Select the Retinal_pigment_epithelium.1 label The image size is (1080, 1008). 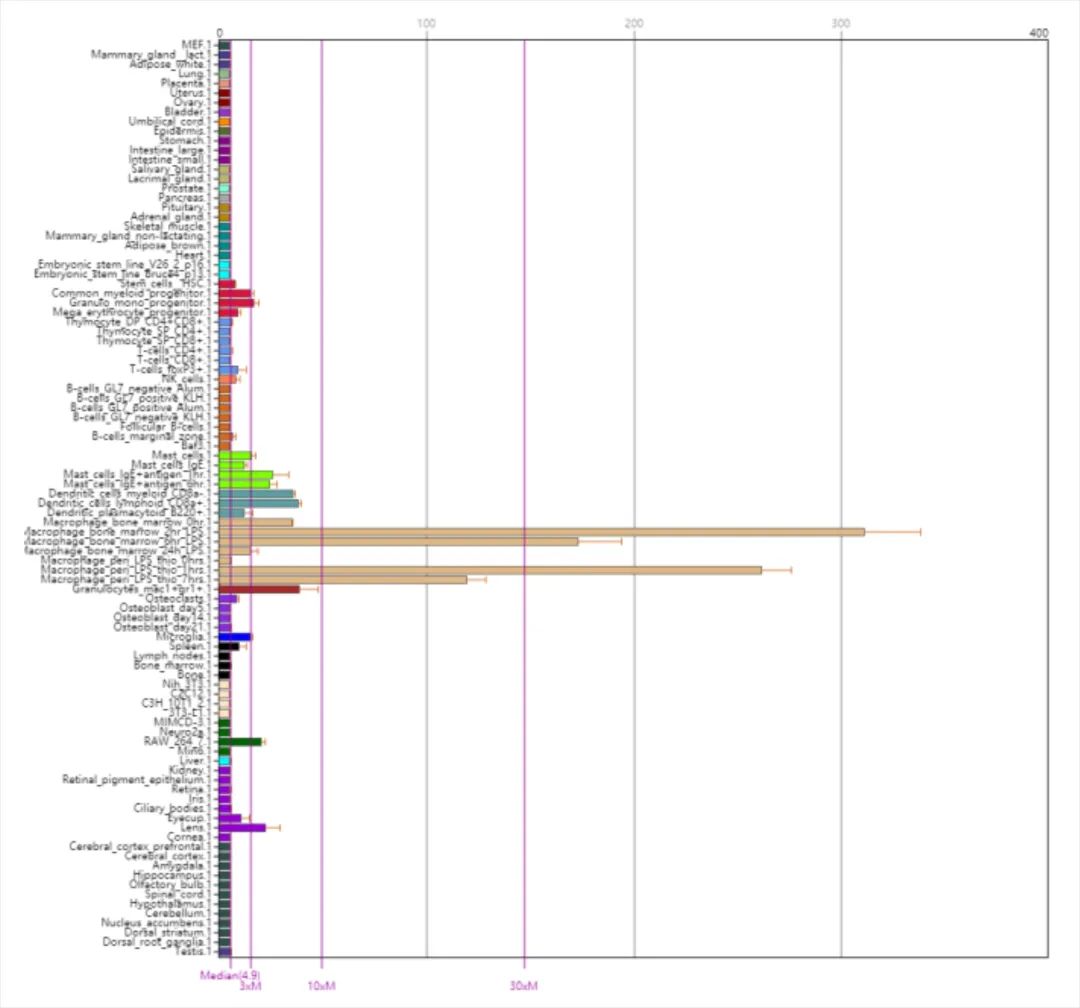pos(137,779)
